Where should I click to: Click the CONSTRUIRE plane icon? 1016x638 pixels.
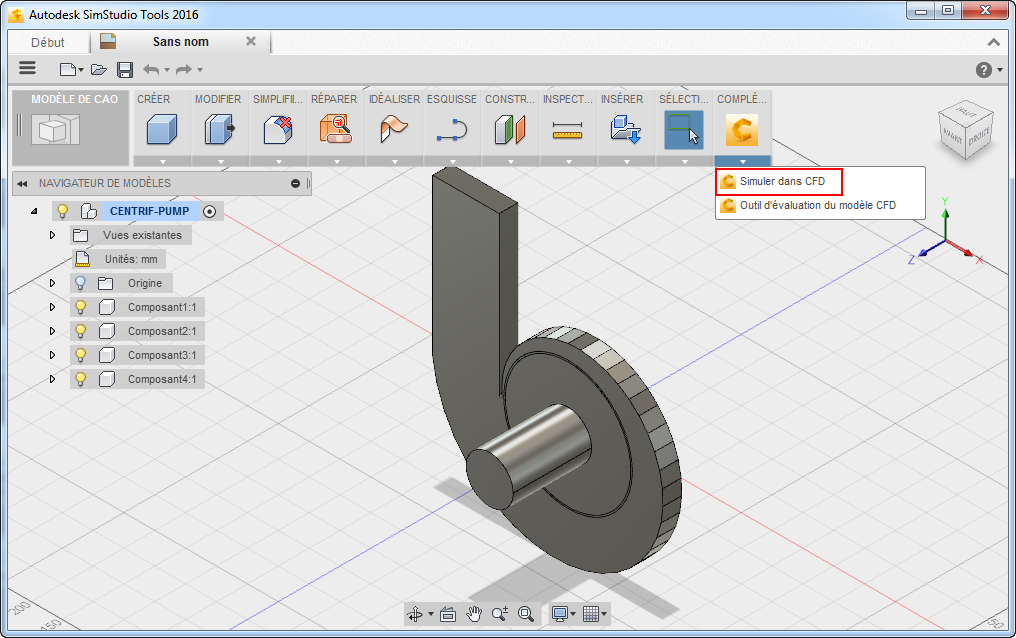pyautogui.click(x=510, y=129)
